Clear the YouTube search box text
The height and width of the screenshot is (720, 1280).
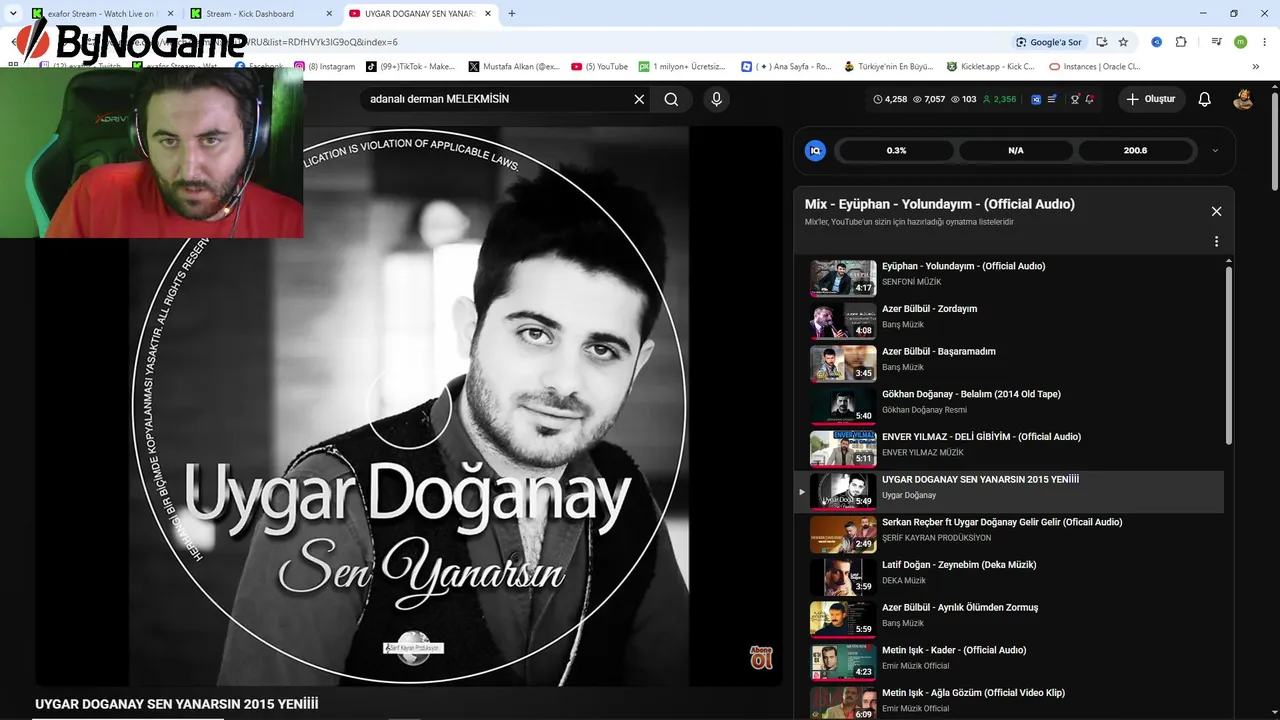click(639, 99)
